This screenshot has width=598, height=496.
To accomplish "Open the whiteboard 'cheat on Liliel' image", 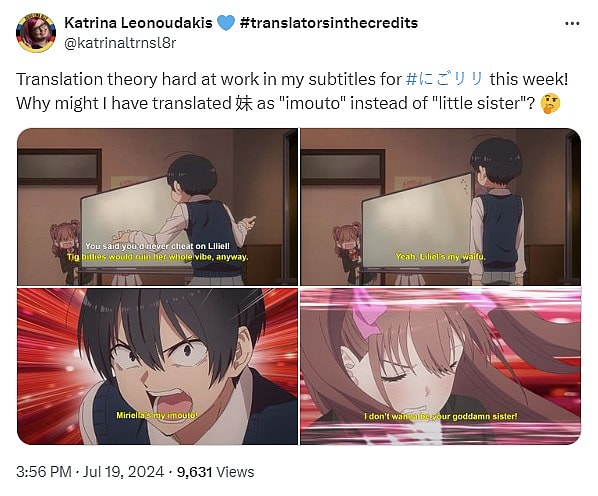I will click(158, 207).
